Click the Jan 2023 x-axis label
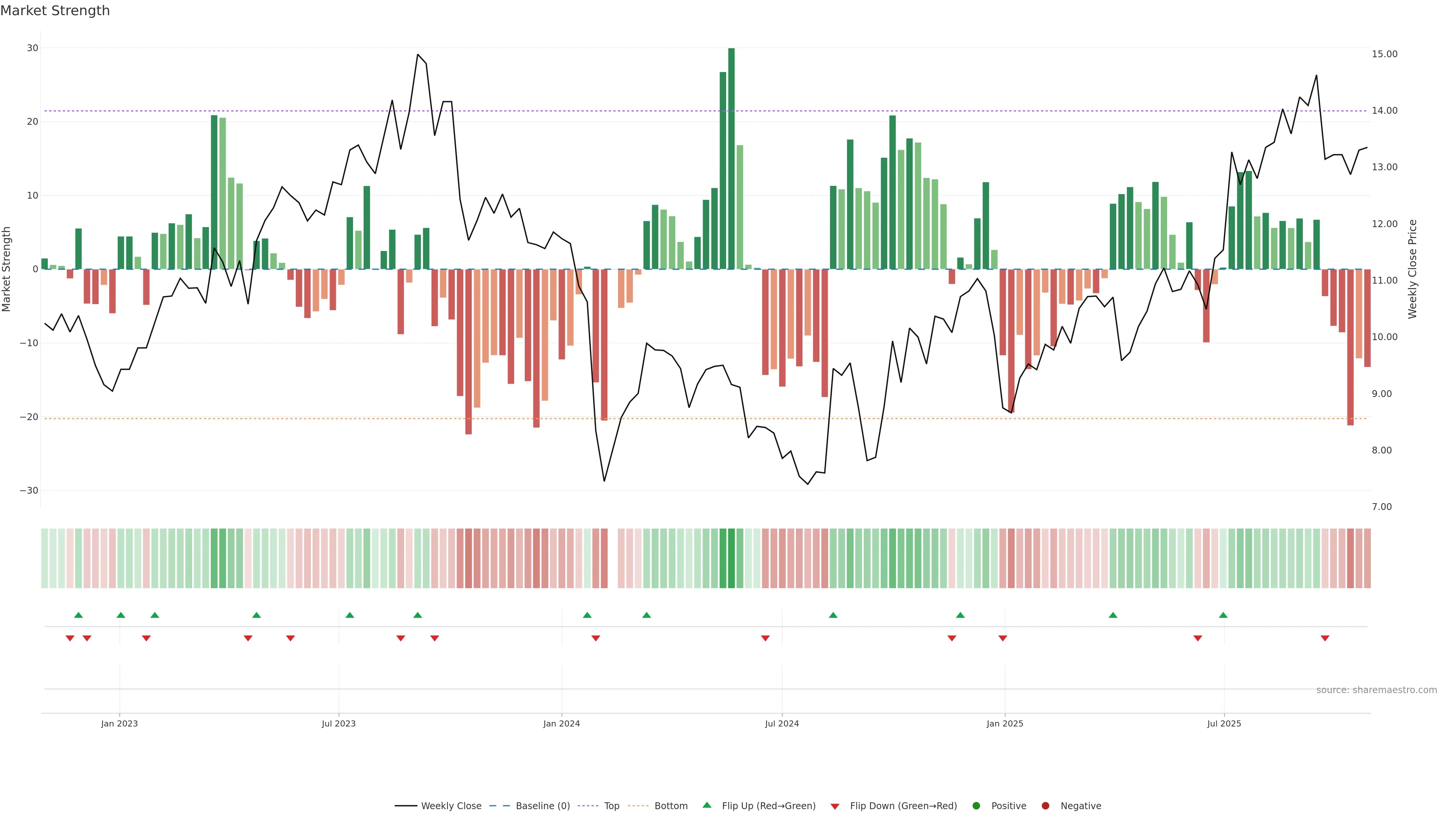The image size is (1456, 819). coord(119,723)
